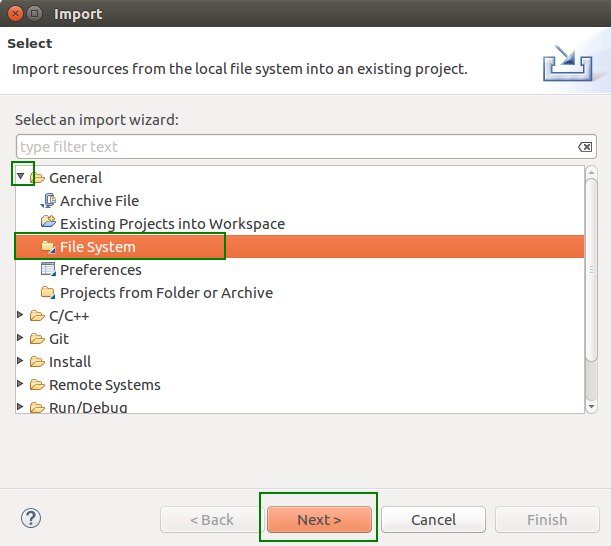Click Existing Projects into Workspace icon
The image size is (611, 546).
pos(47,224)
